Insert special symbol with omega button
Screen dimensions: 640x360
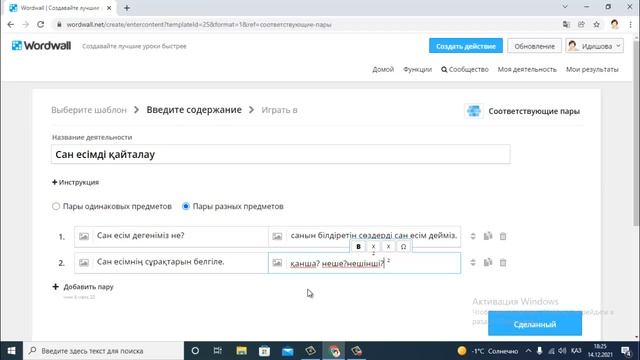point(403,247)
